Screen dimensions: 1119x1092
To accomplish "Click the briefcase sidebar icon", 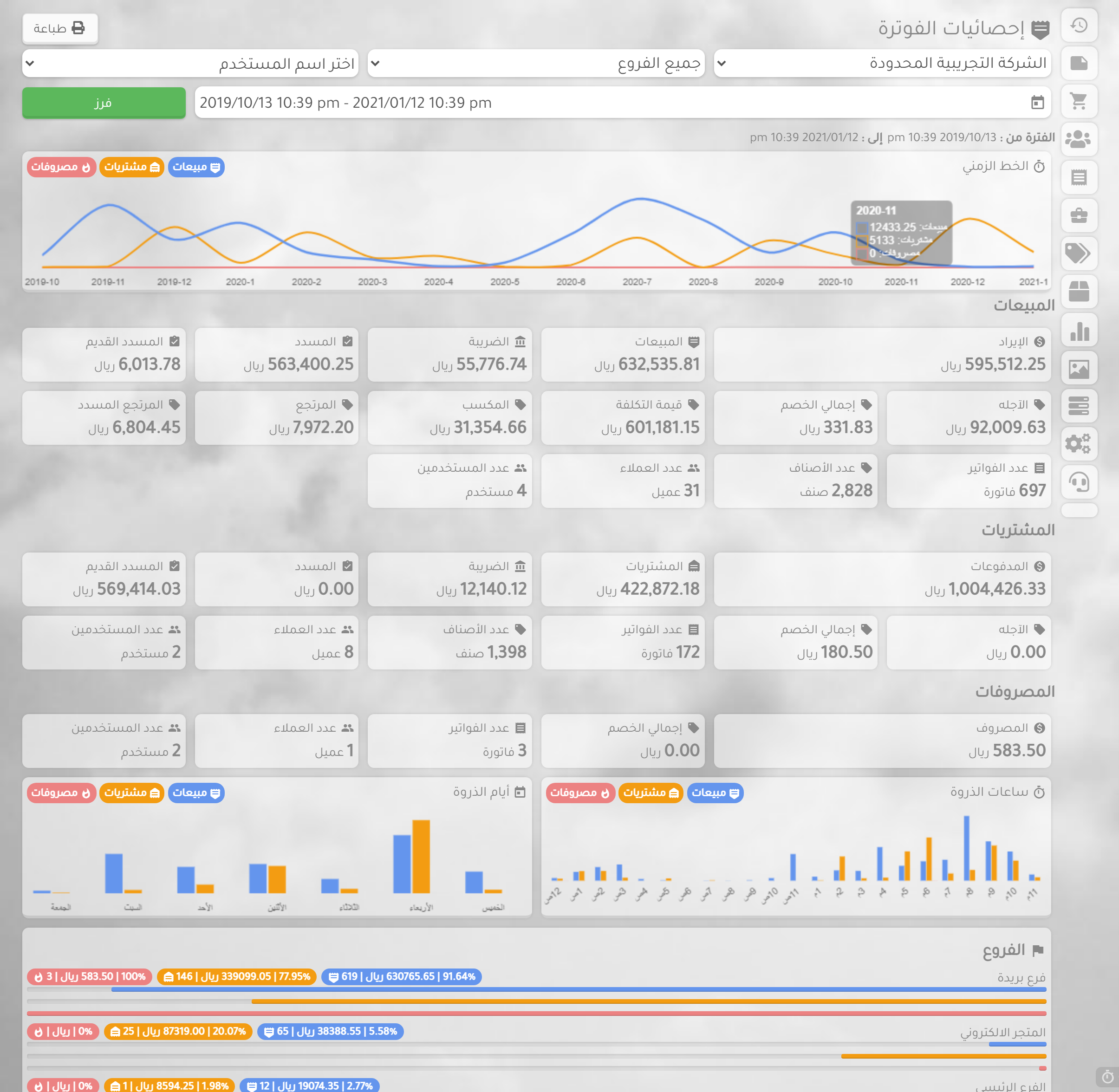I will click(x=1079, y=215).
